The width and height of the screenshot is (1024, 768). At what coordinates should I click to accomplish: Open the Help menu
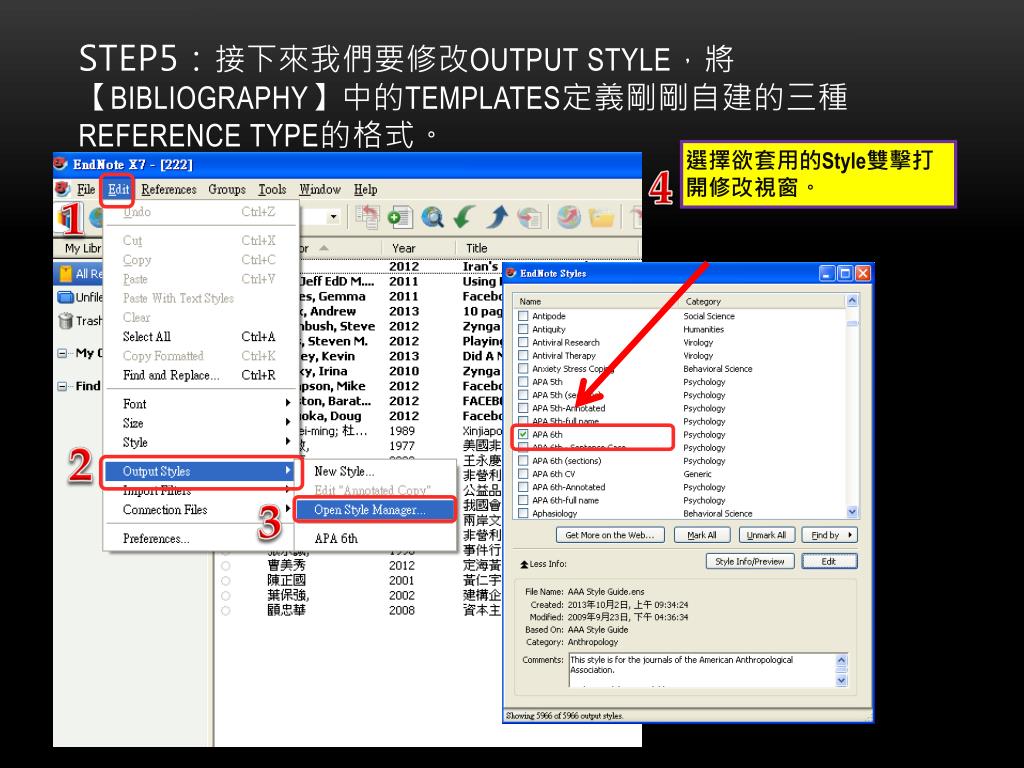tap(366, 189)
